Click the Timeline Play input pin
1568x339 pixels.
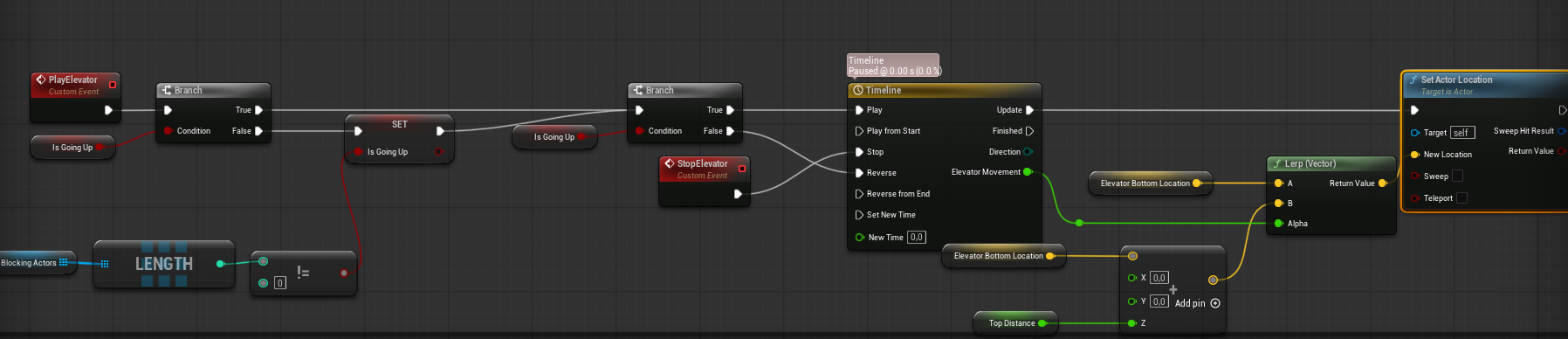[859, 110]
